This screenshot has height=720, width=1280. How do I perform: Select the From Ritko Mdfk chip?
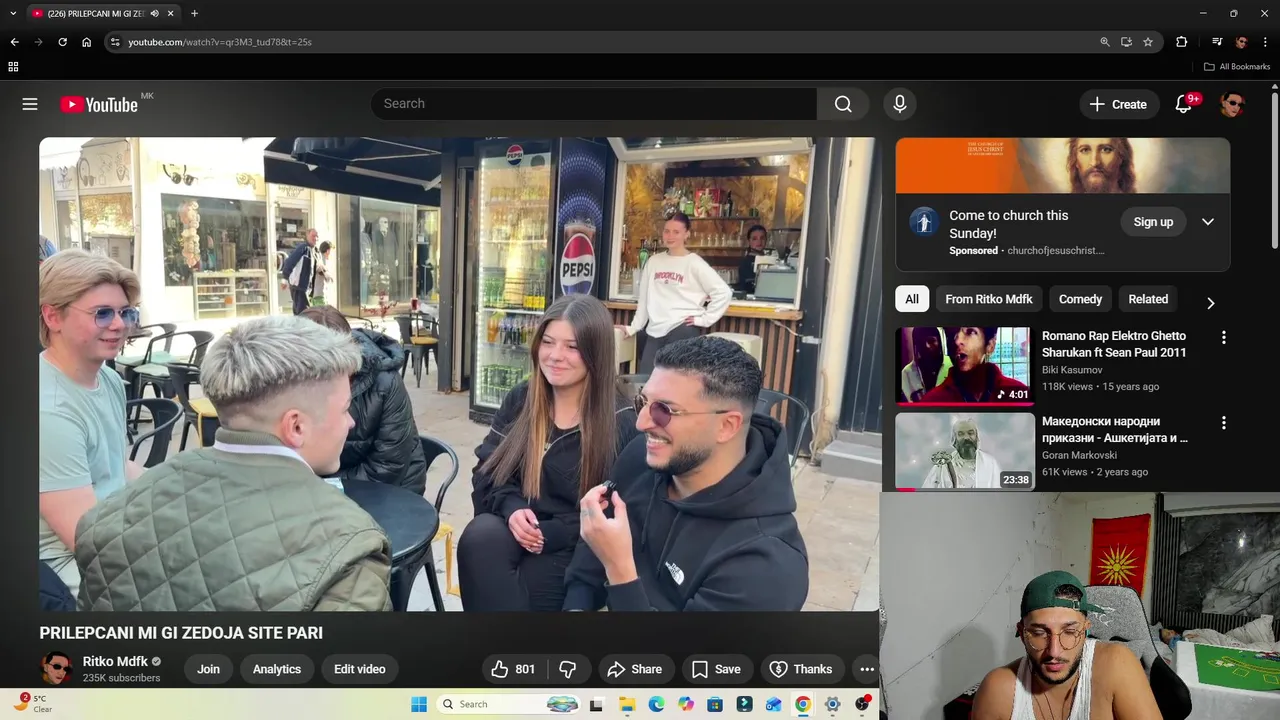[989, 299]
